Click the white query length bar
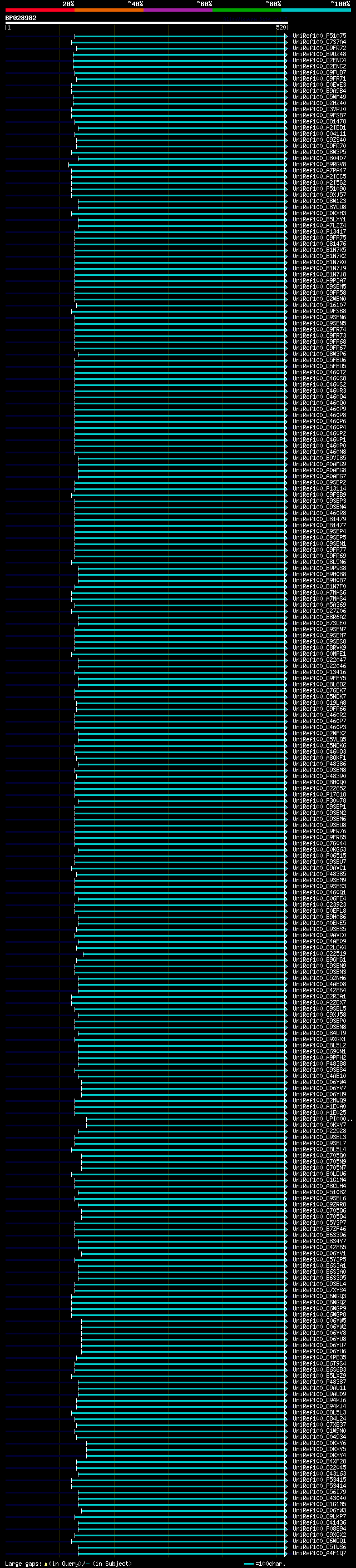 pyautogui.click(x=147, y=22)
